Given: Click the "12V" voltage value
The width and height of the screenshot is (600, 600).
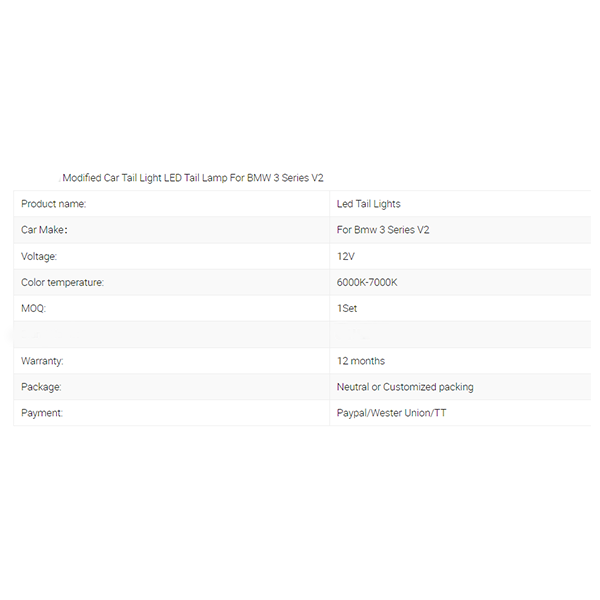Looking at the screenshot, I should (346, 256).
